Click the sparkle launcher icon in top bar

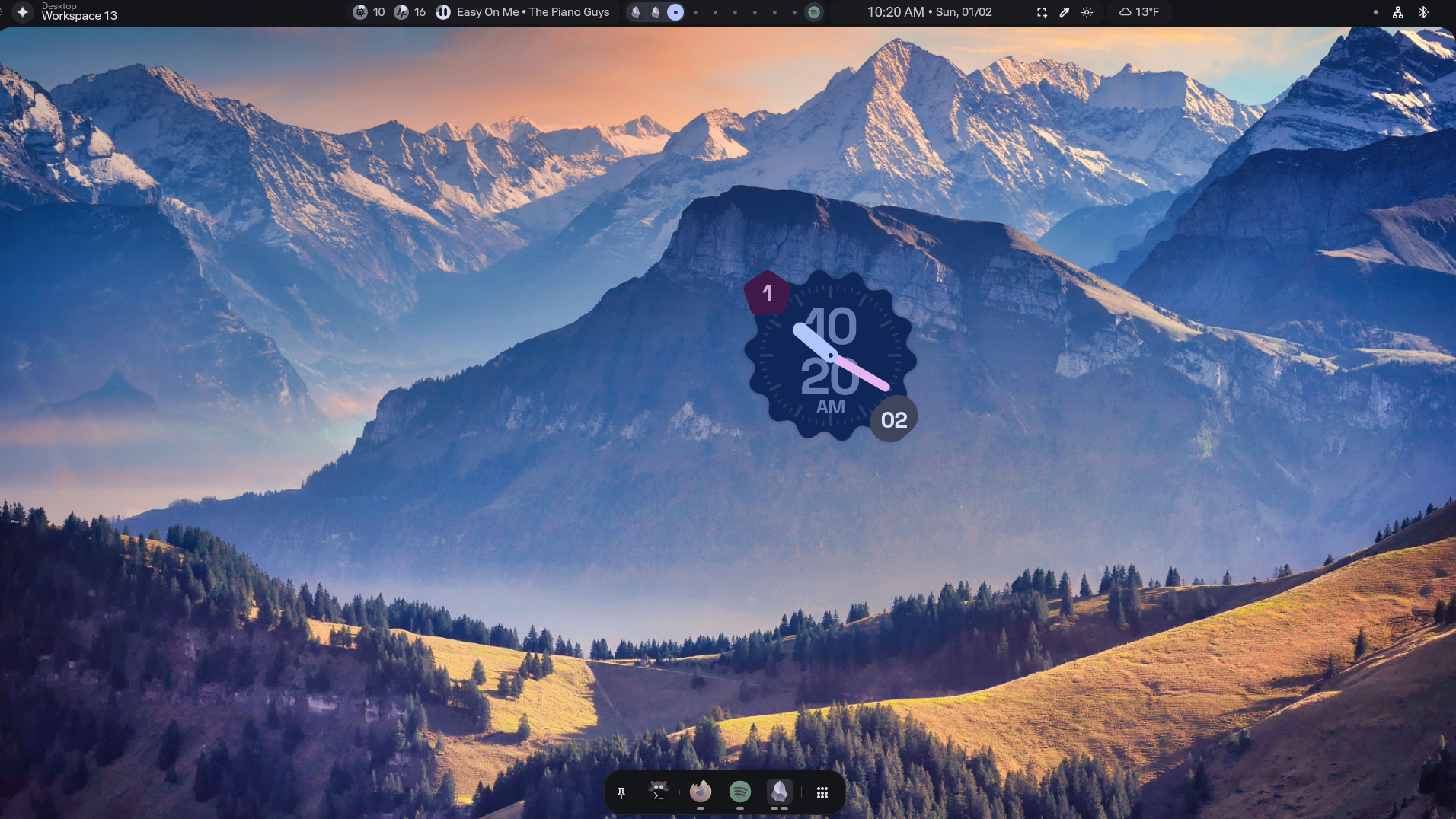23,12
